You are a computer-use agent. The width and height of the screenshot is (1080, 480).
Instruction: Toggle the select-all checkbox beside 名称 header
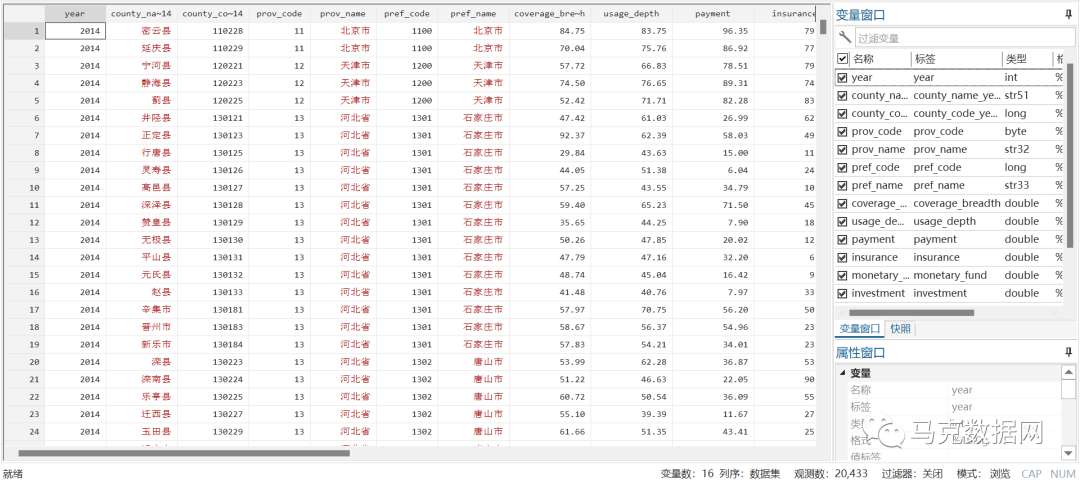(x=842, y=59)
